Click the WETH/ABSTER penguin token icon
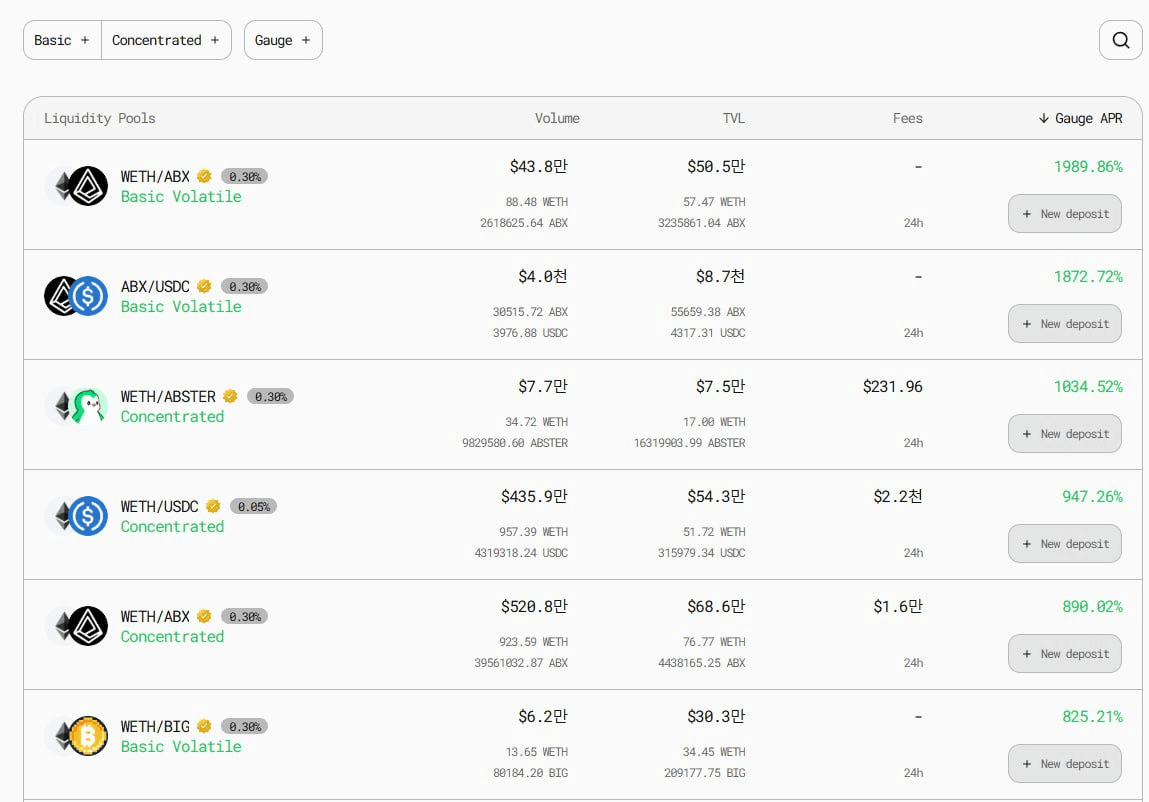This screenshot has height=802, width=1149. pos(88,406)
